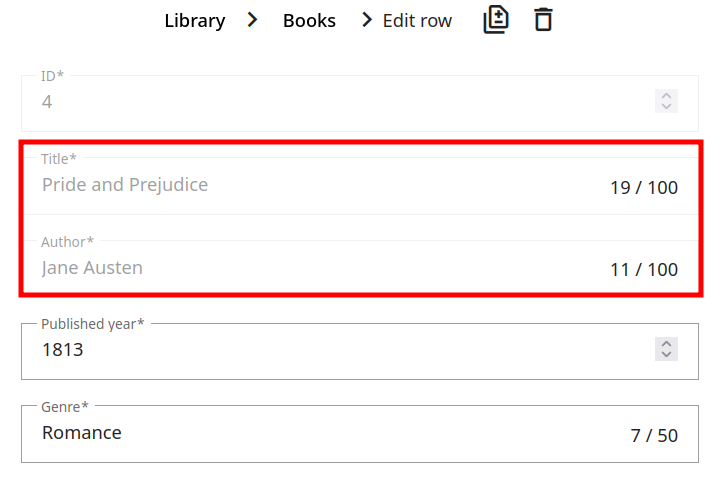
Task: Click the duplicate row icon
Action: 496,19
